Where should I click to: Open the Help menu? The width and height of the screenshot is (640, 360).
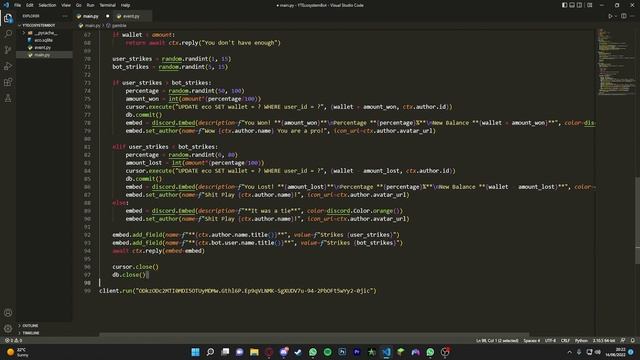(x=126, y=5)
